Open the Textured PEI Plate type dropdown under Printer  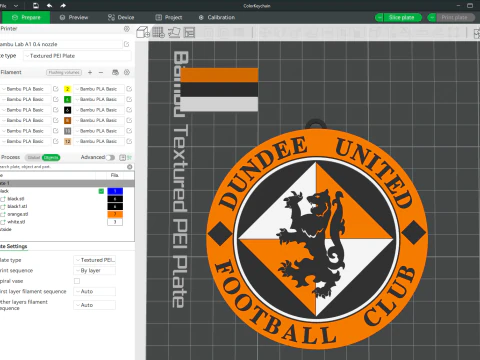pyautogui.click(x=77, y=56)
